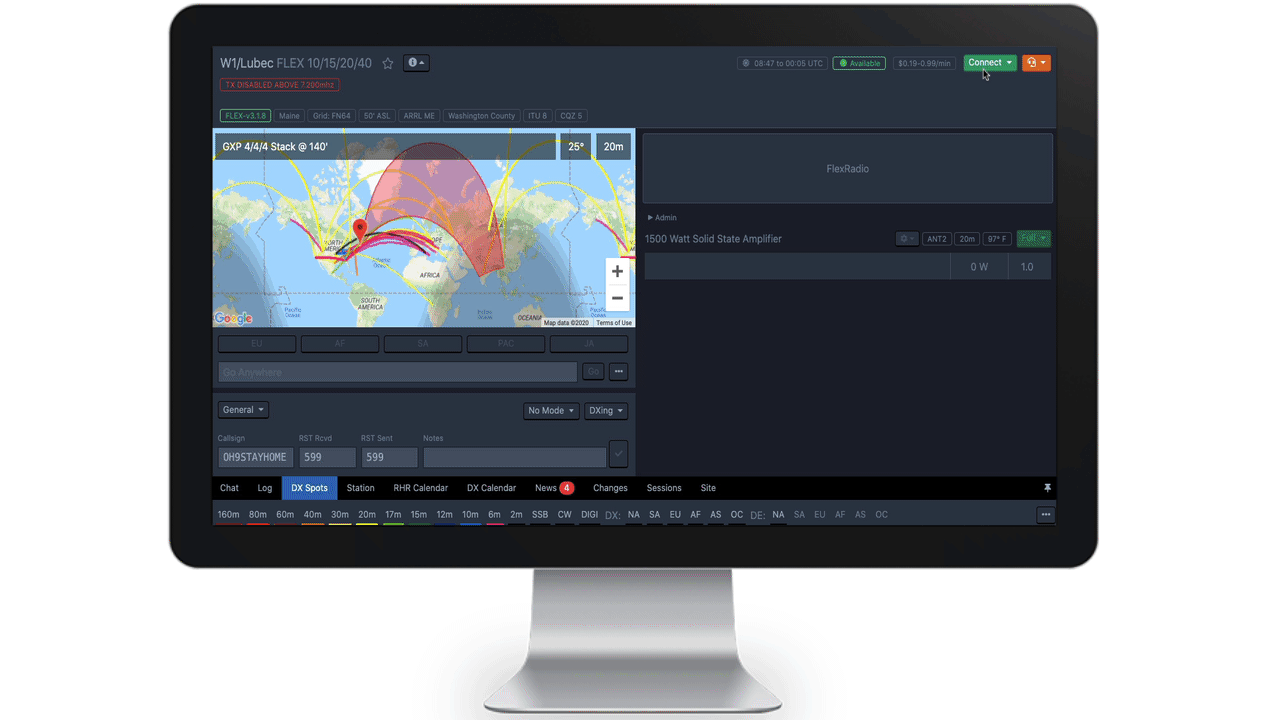Image resolution: width=1280 pixels, height=720 pixels.
Task: Click the Grid: FN64 tag
Action: tap(331, 116)
